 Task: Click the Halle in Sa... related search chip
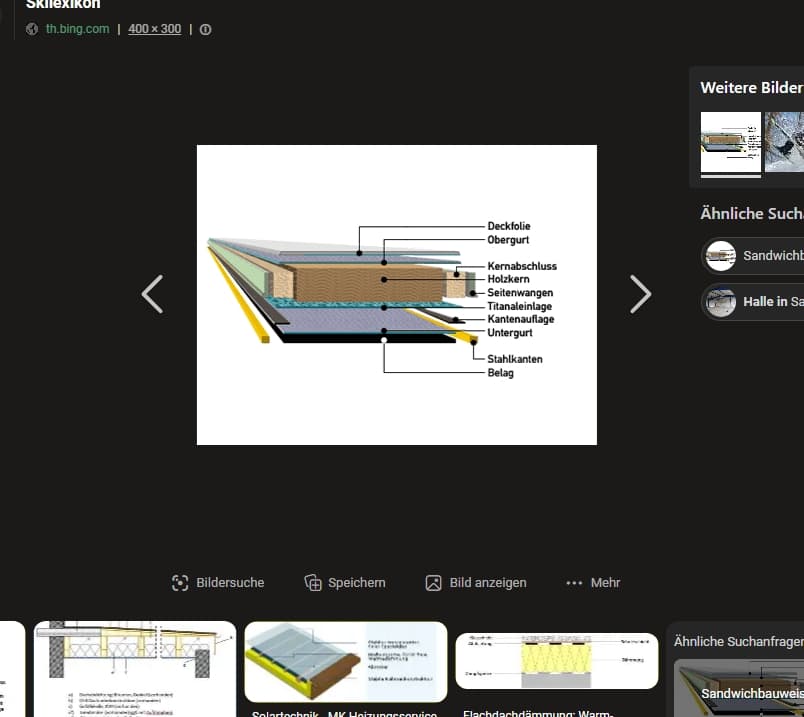[x=753, y=302]
